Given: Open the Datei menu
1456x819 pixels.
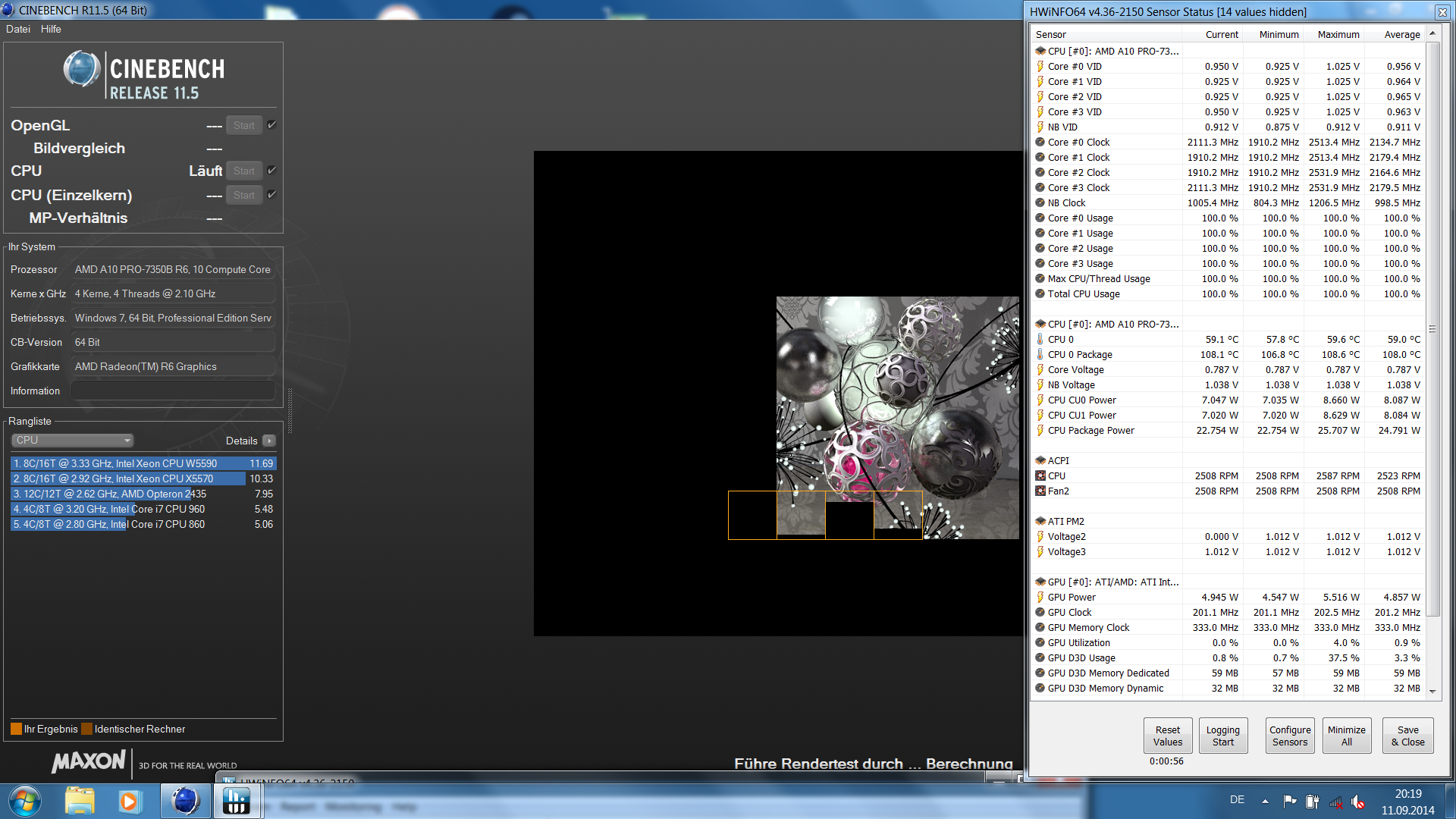Looking at the screenshot, I should pos(18,29).
